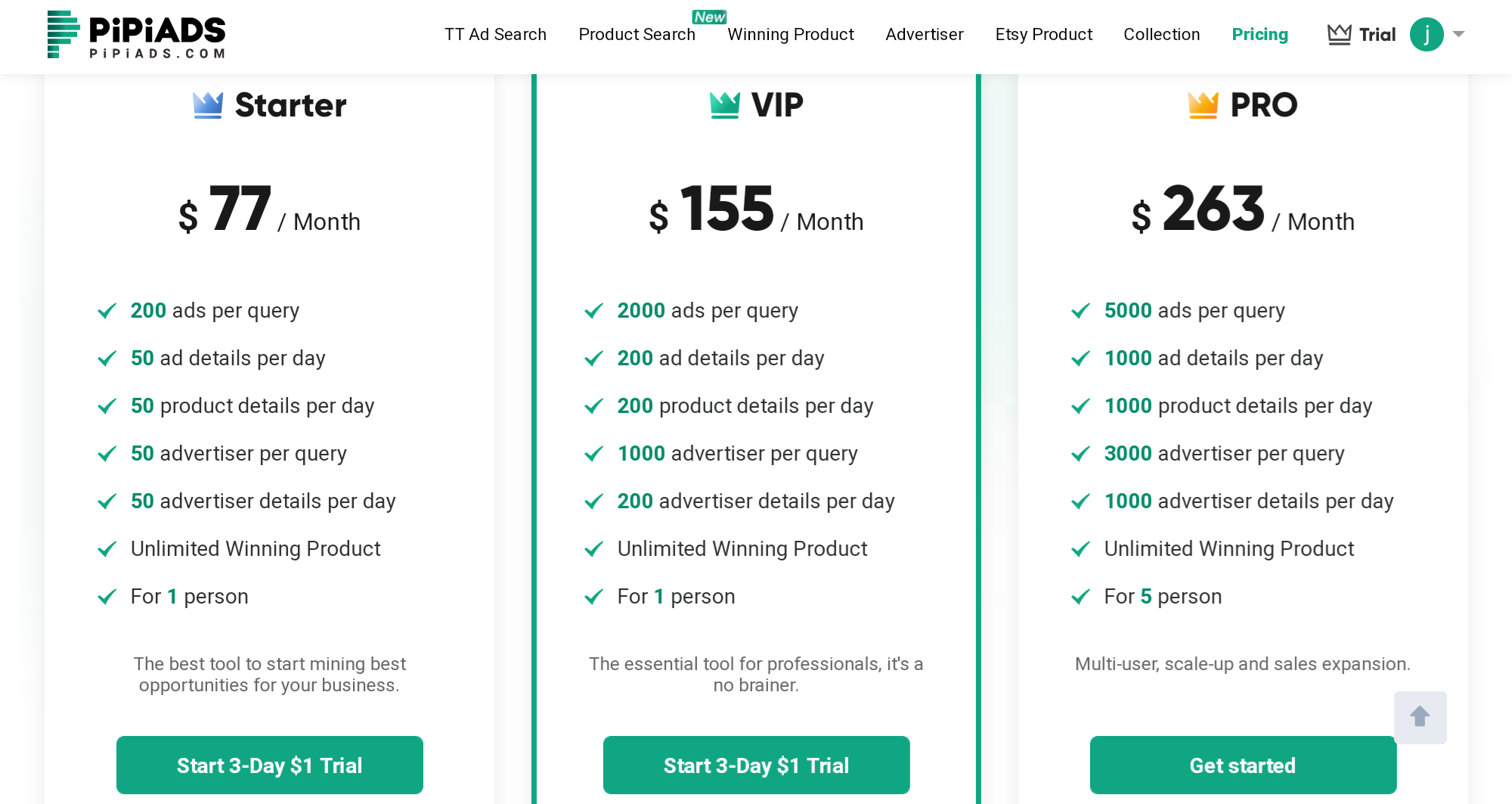Select the Pricing tab
Image resolution: width=1512 pixels, height=804 pixels.
[x=1260, y=35]
